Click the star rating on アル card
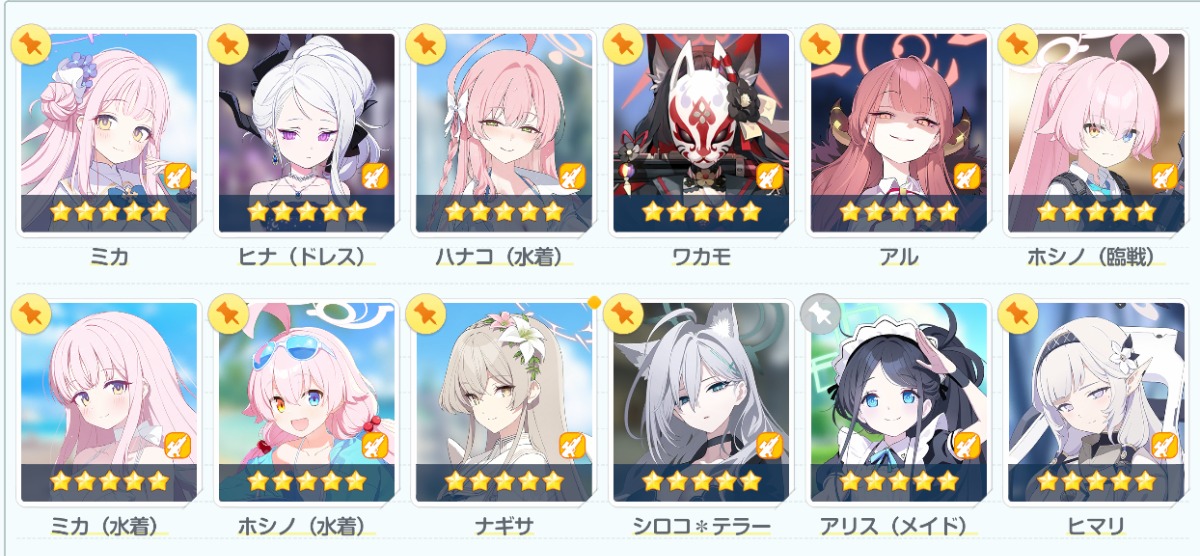This screenshot has width=1200, height=556. pyautogui.click(x=899, y=212)
